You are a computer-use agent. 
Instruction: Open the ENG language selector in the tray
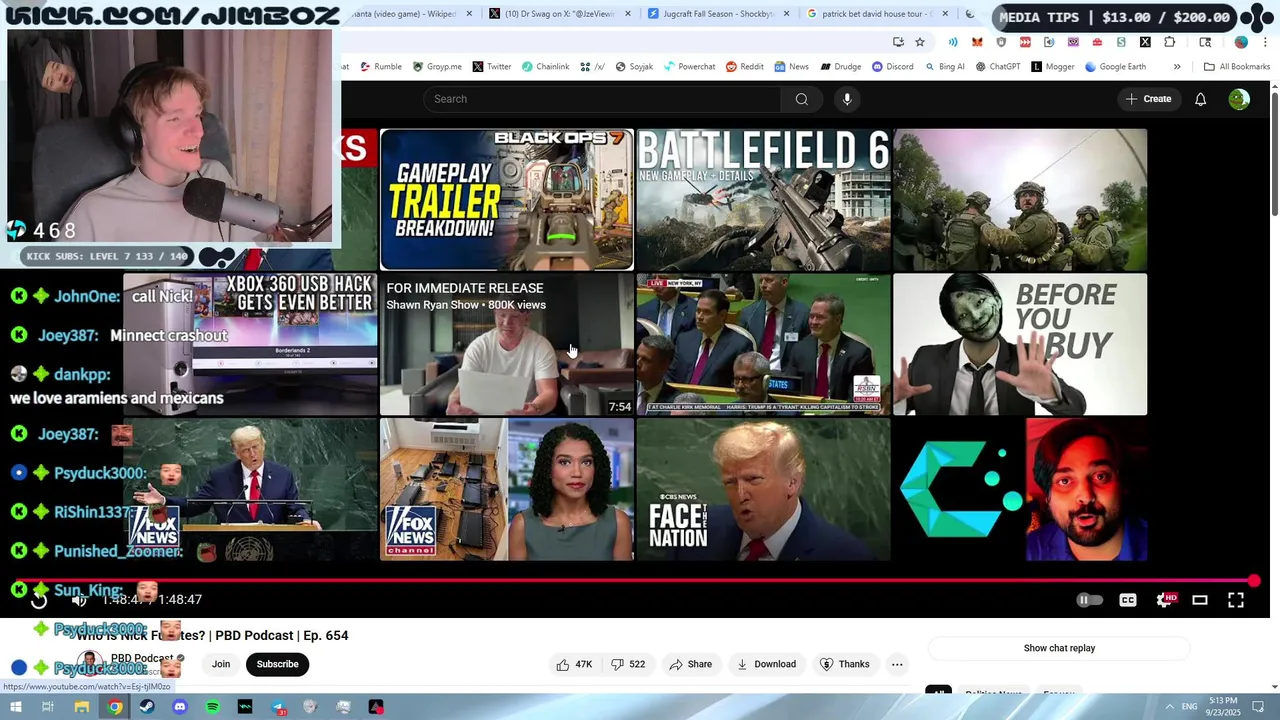tap(1189, 707)
